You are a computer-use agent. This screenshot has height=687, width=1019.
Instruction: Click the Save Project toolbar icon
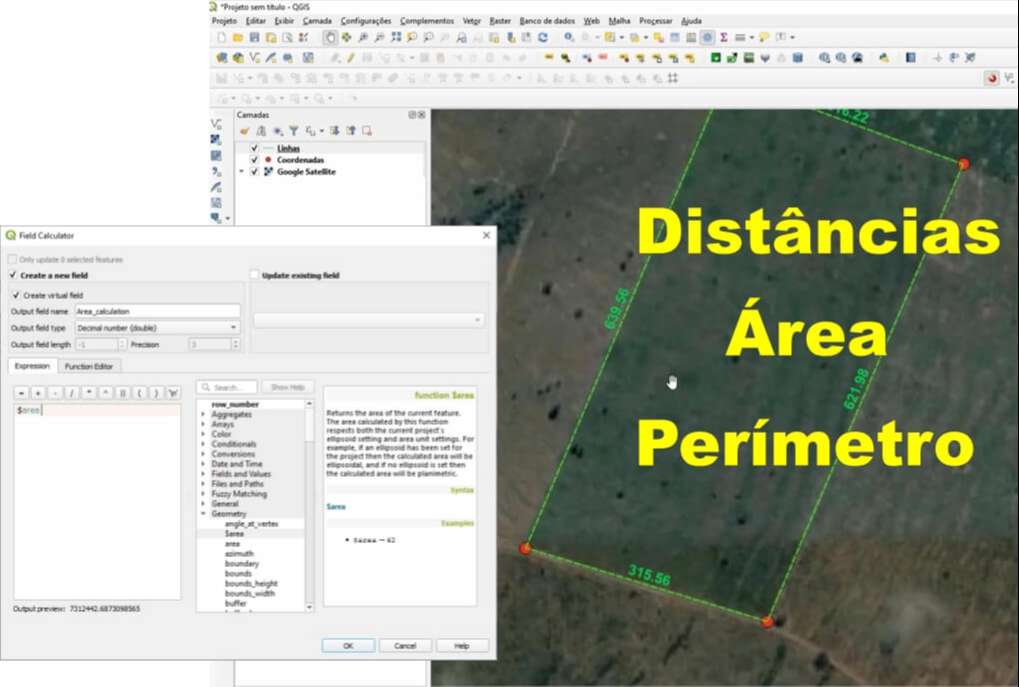pos(255,37)
